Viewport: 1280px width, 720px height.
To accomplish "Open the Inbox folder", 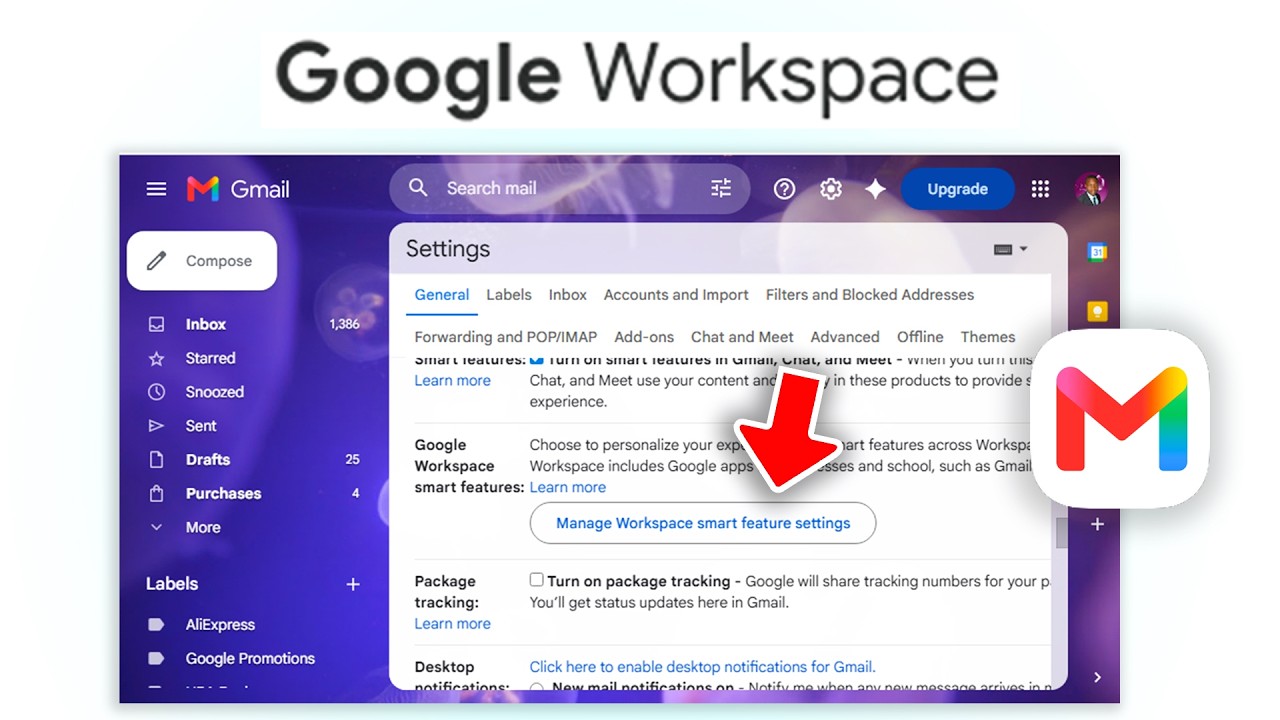I will pos(205,324).
